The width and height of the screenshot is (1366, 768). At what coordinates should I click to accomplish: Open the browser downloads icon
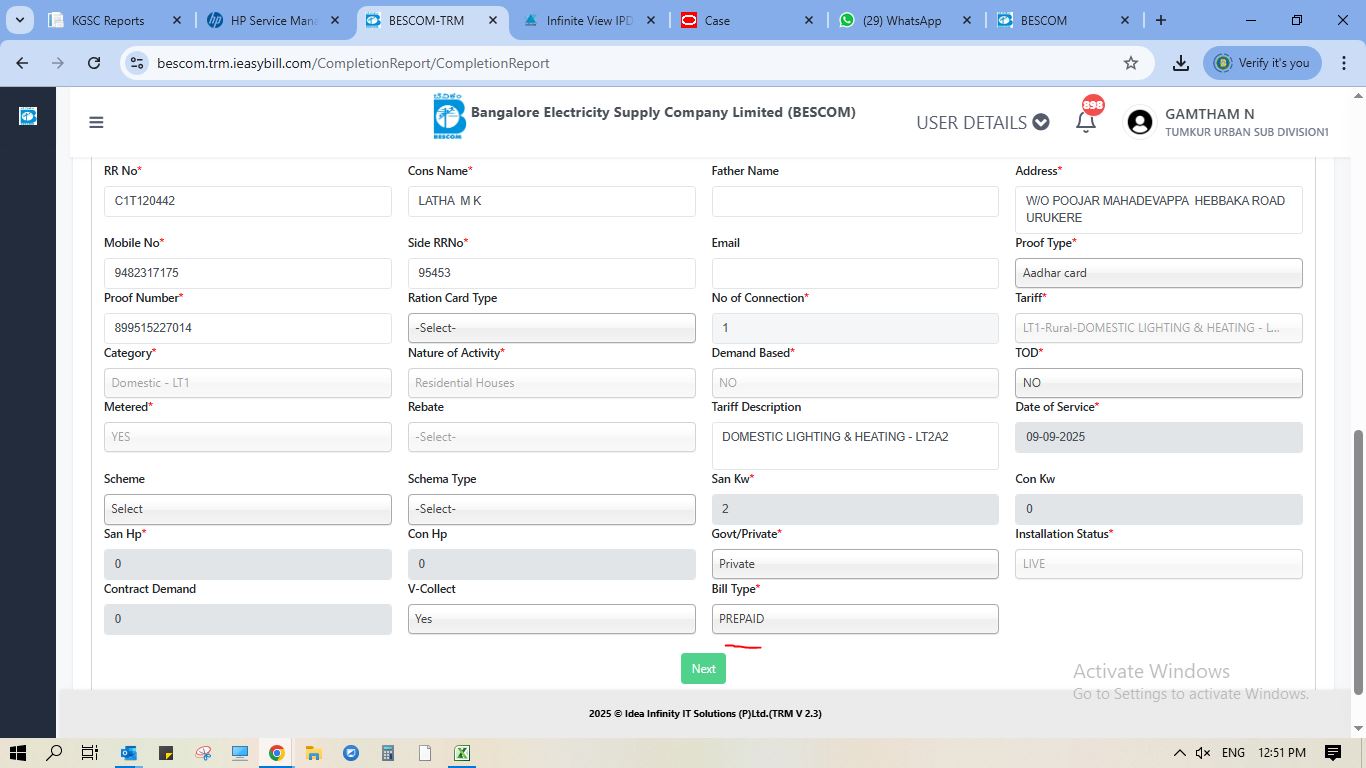pyautogui.click(x=1181, y=63)
